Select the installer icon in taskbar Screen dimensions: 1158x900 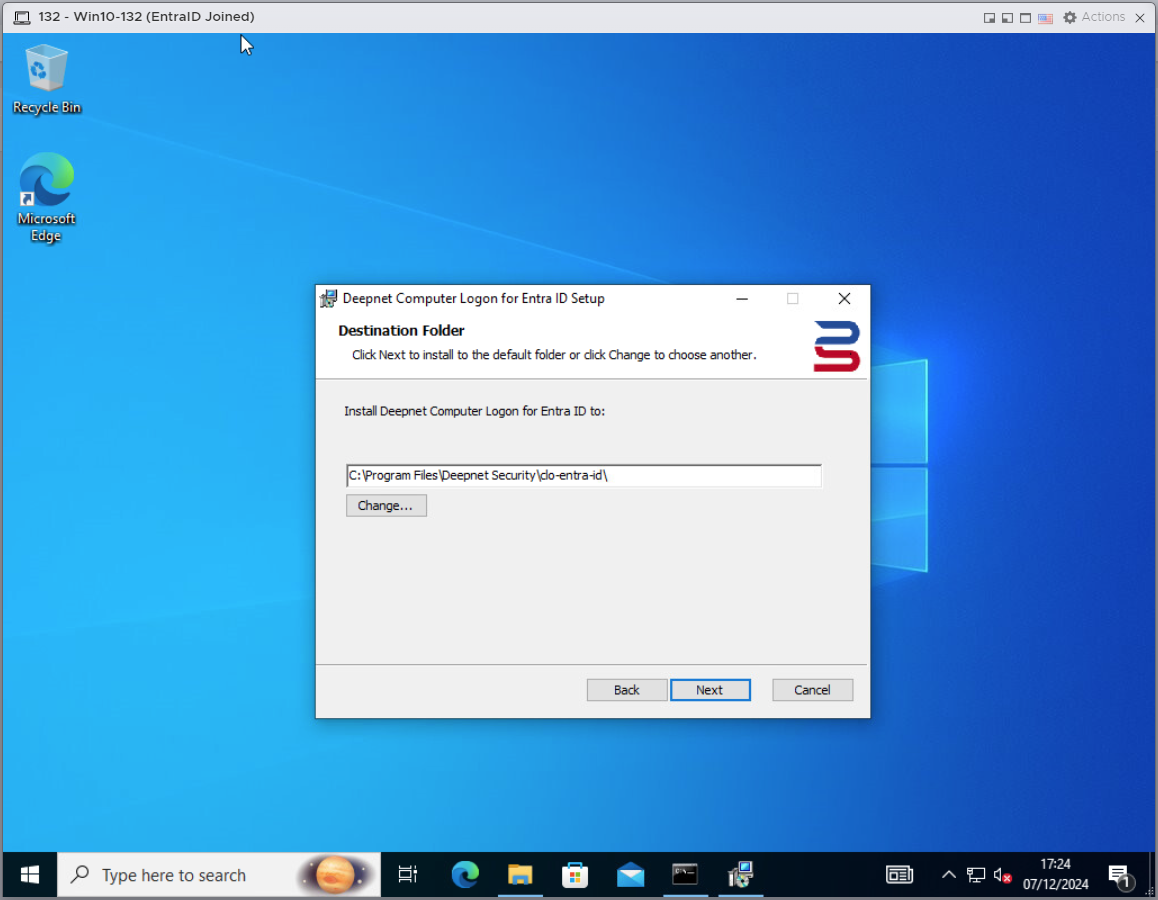pos(740,875)
